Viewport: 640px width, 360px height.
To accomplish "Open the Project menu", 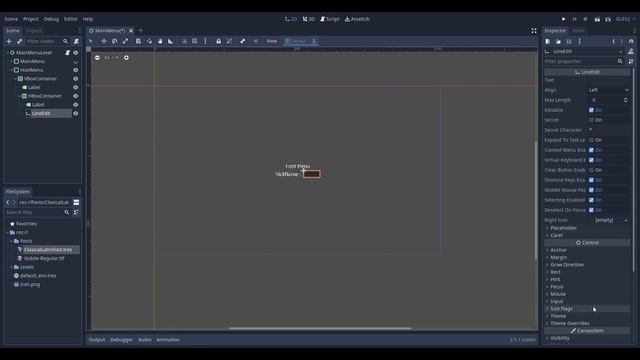I will click(x=31, y=19).
